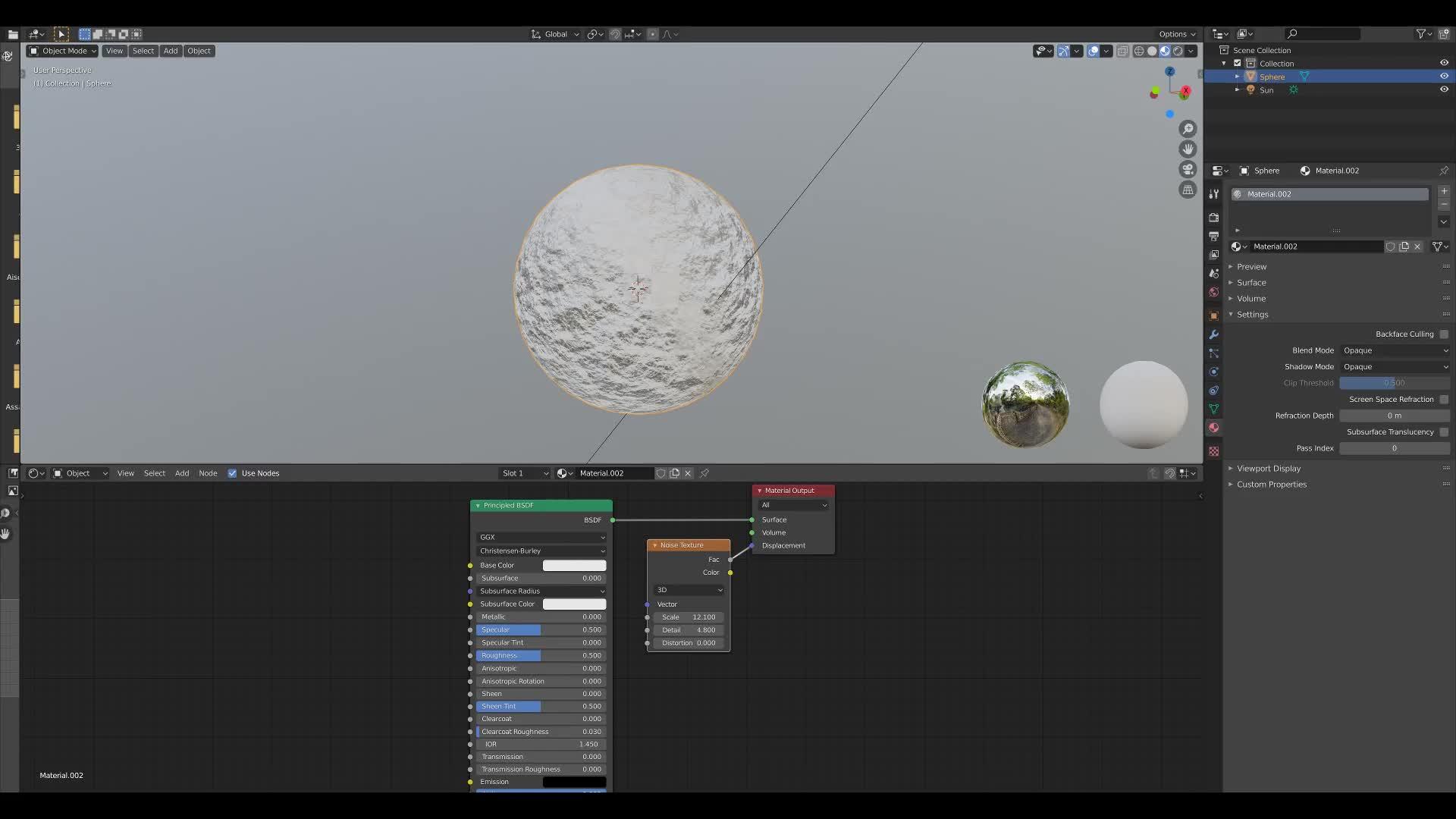Screen dimensions: 1456x819
Task: Open the Blend Mode dropdown
Action: [1395, 350]
